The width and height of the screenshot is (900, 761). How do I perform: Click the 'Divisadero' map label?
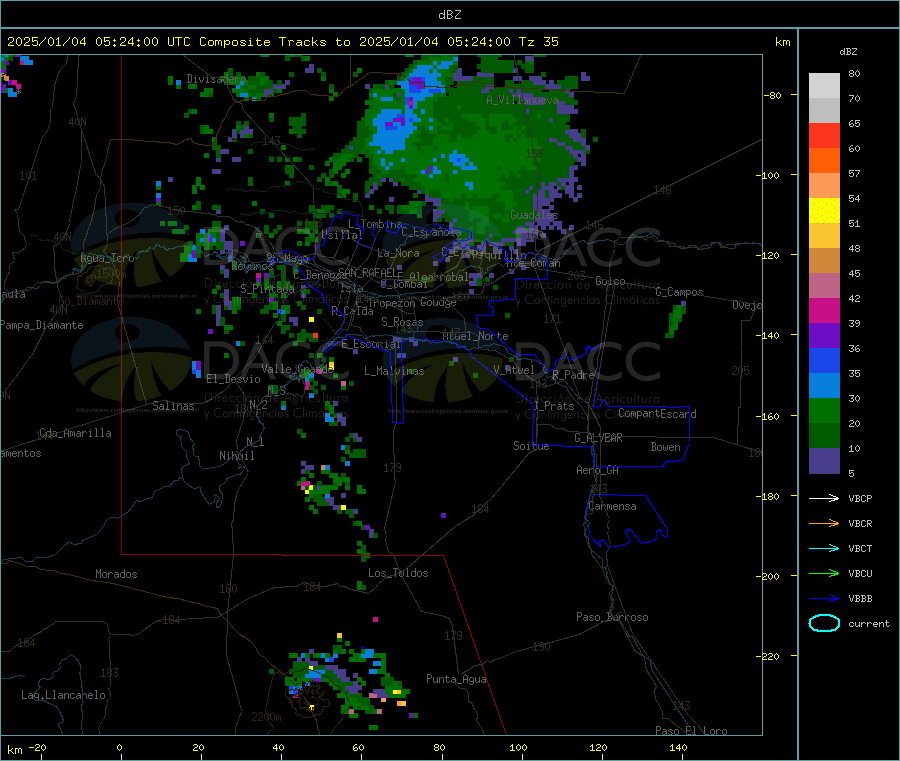click(216, 79)
